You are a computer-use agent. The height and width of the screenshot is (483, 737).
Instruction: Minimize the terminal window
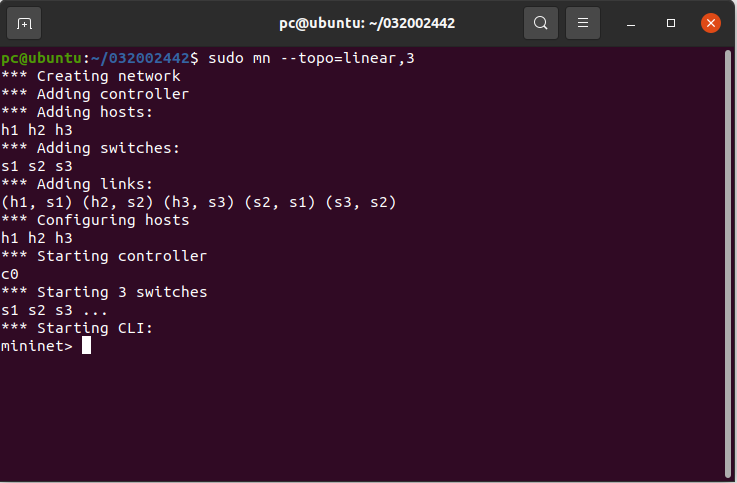(631, 23)
